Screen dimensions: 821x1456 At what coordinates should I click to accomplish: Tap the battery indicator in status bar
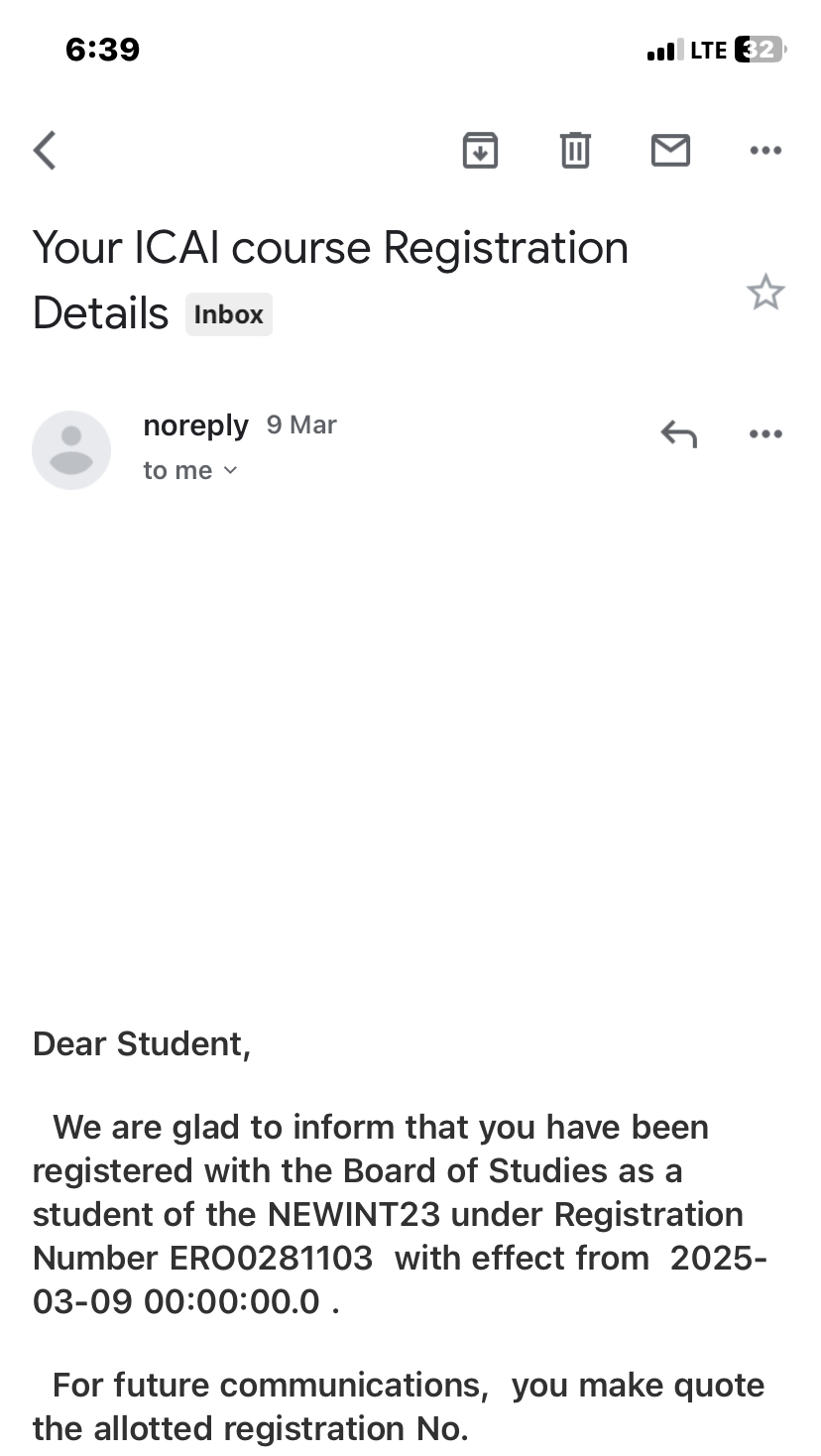click(x=760, y=50)
